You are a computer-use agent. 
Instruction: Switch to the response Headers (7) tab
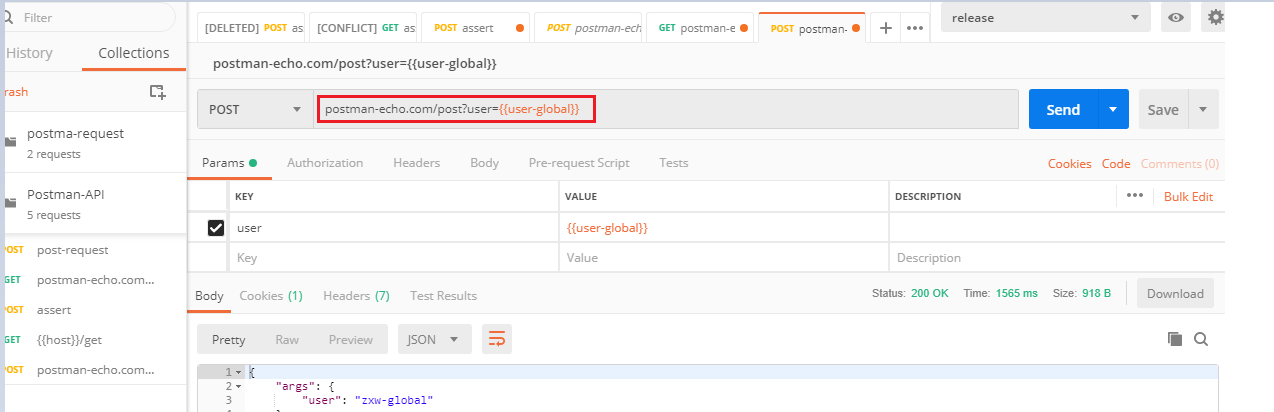click(356, 296)
